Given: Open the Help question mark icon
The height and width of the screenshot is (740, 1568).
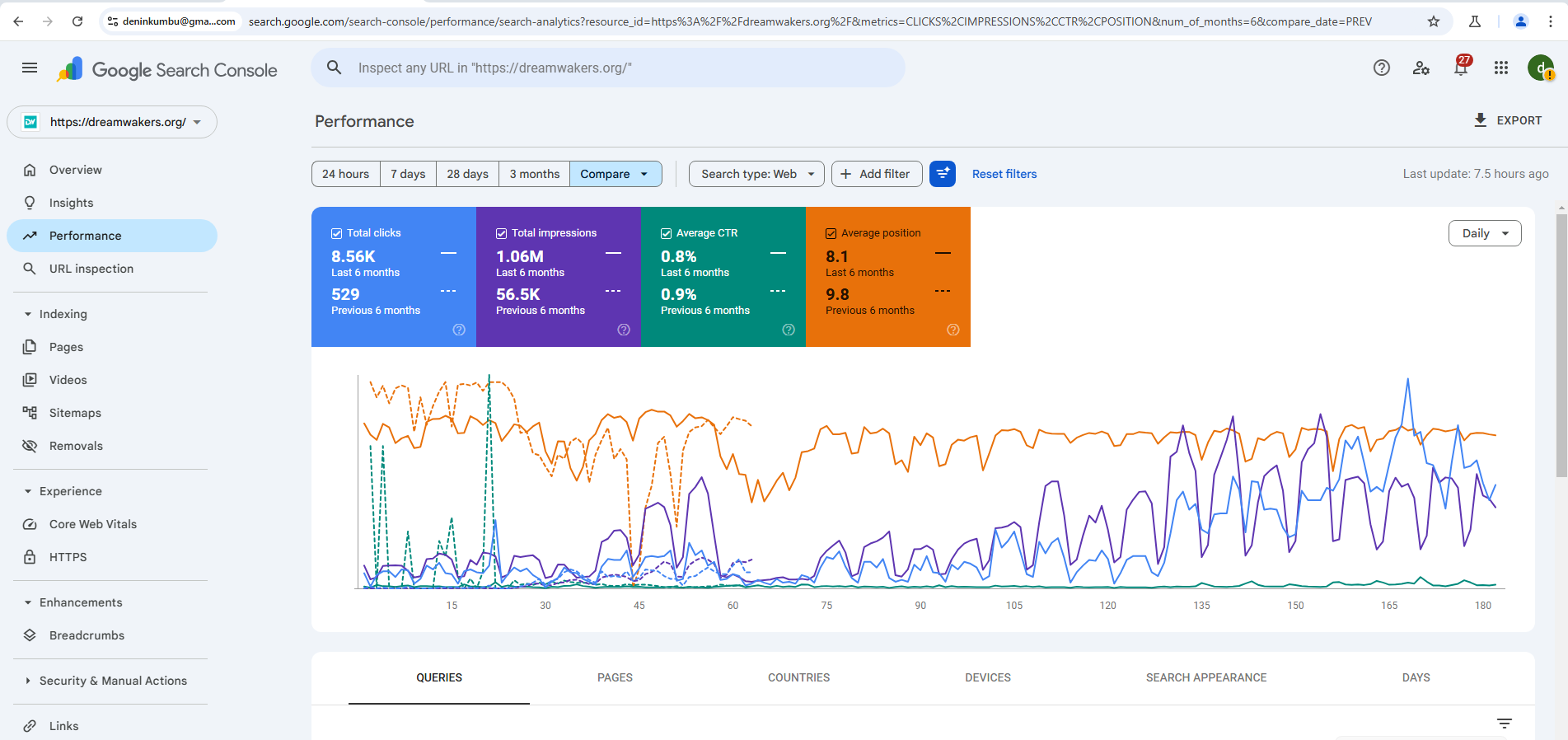Looking at the screenshot, I should pos(1382,68).
